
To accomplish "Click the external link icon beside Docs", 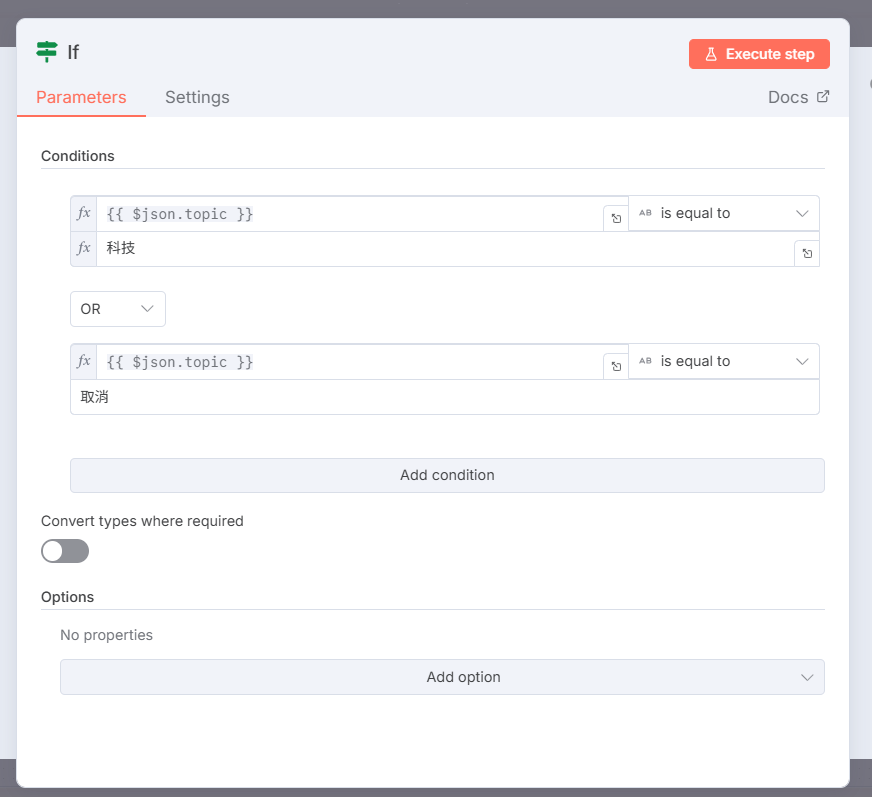I will pyautogui.click(x=823, y=97).
